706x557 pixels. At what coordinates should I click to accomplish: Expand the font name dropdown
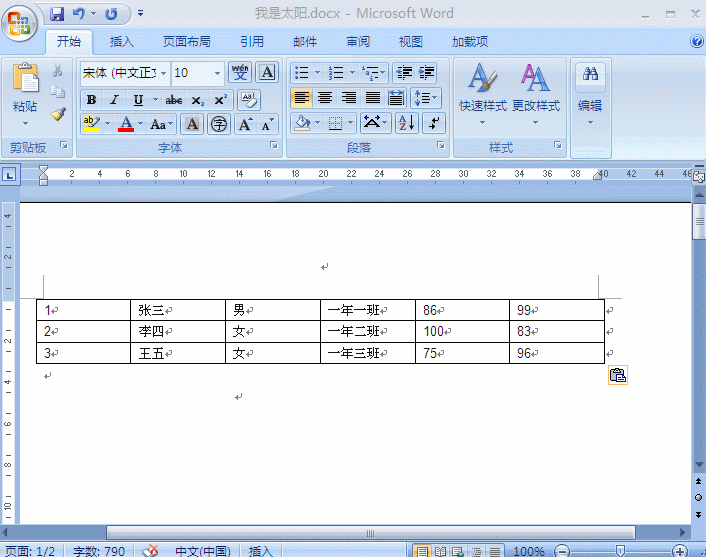[163, 73]
